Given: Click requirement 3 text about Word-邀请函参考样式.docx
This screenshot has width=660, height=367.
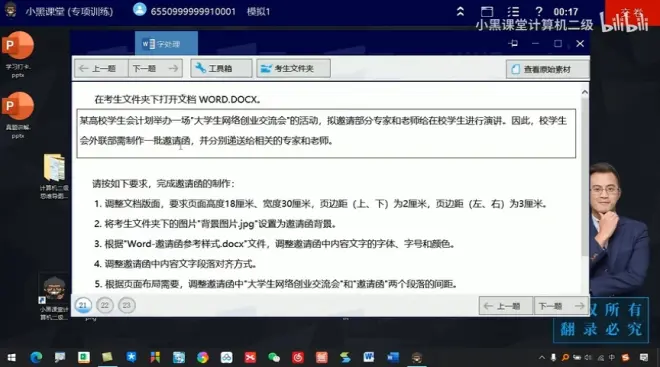Looking at the screenshot, I should pos(274,244).
